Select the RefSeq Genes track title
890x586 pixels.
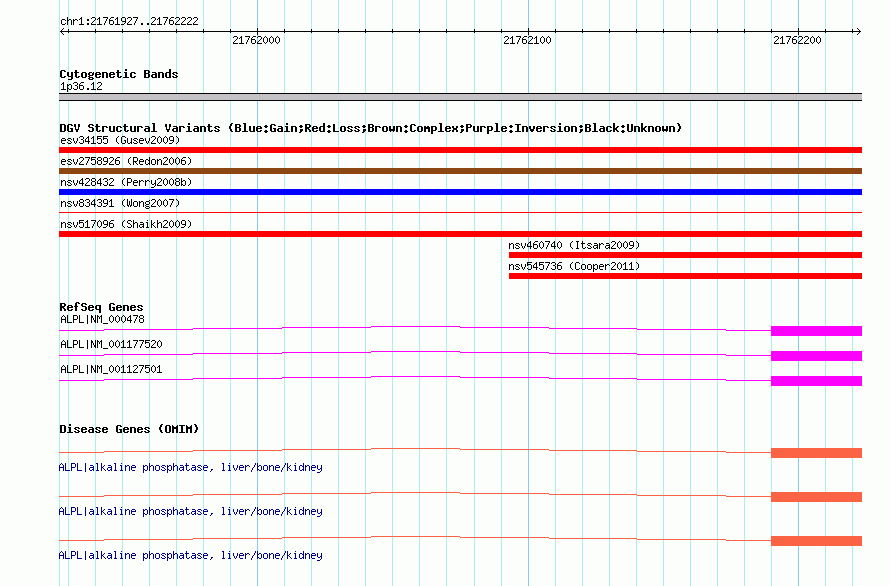[101, 307]
